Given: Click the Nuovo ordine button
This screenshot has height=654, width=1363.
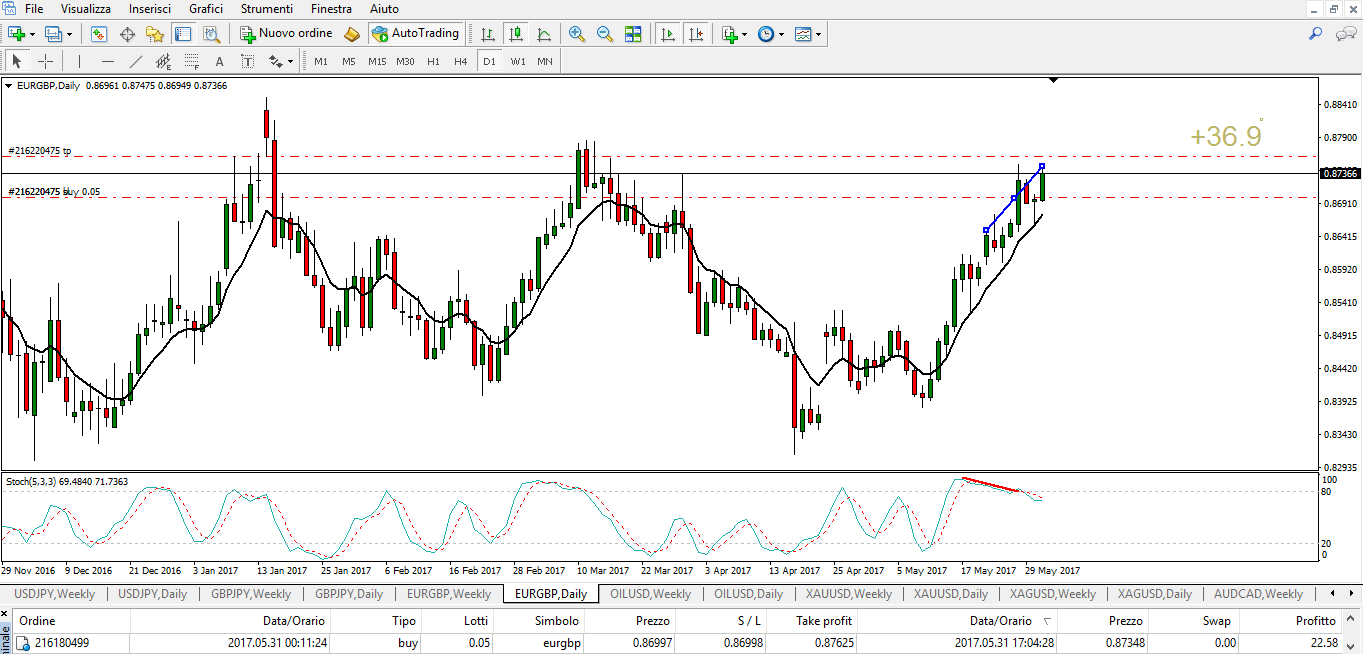Looking at the screenshot, I should tap(286, 34).
